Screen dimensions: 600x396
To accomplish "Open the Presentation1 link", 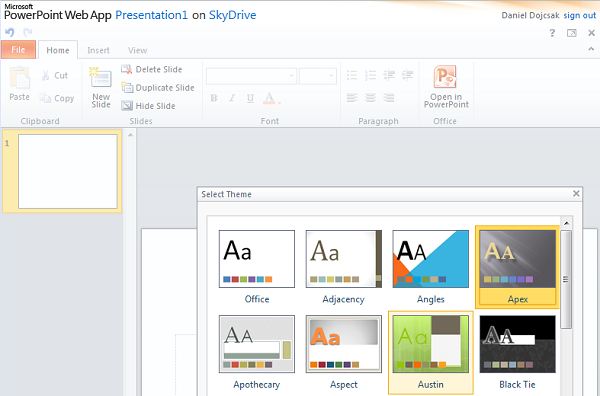I will [152, 15].
